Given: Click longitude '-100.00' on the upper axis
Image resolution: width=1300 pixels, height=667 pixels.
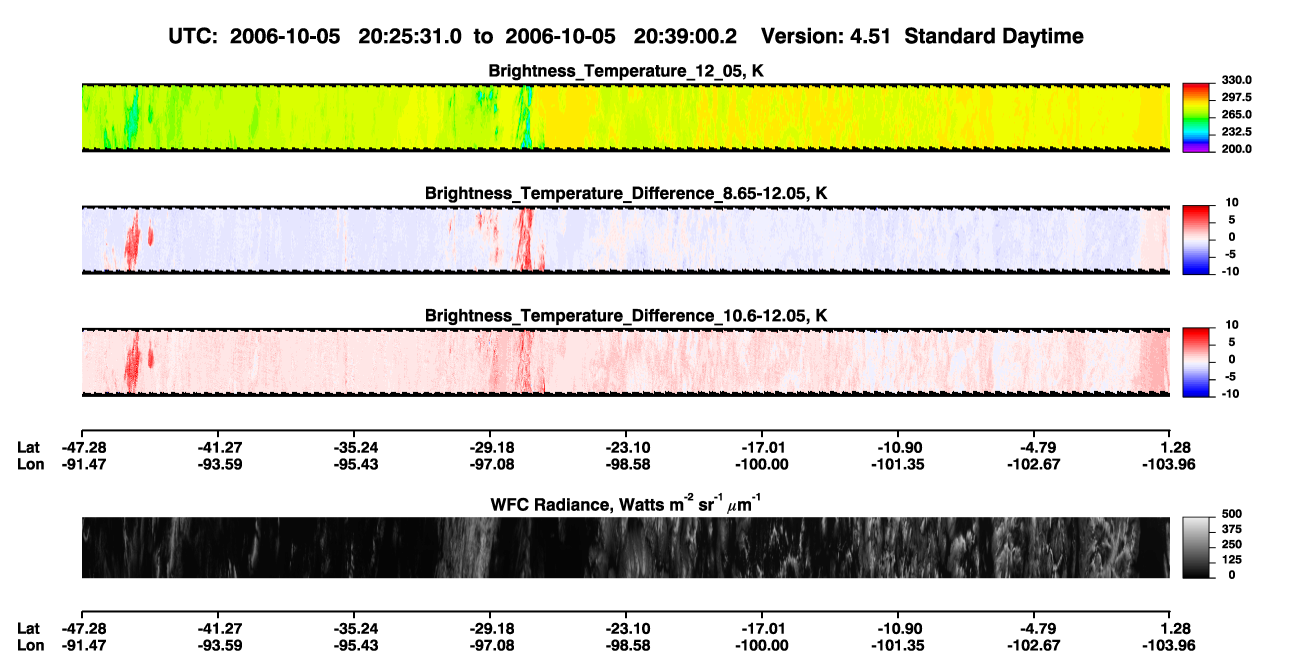Looking at the screenshot, I should [762, 464].
